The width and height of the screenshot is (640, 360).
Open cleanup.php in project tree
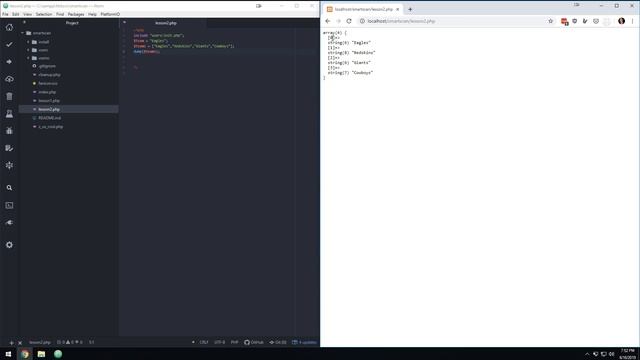pos(49,75)
